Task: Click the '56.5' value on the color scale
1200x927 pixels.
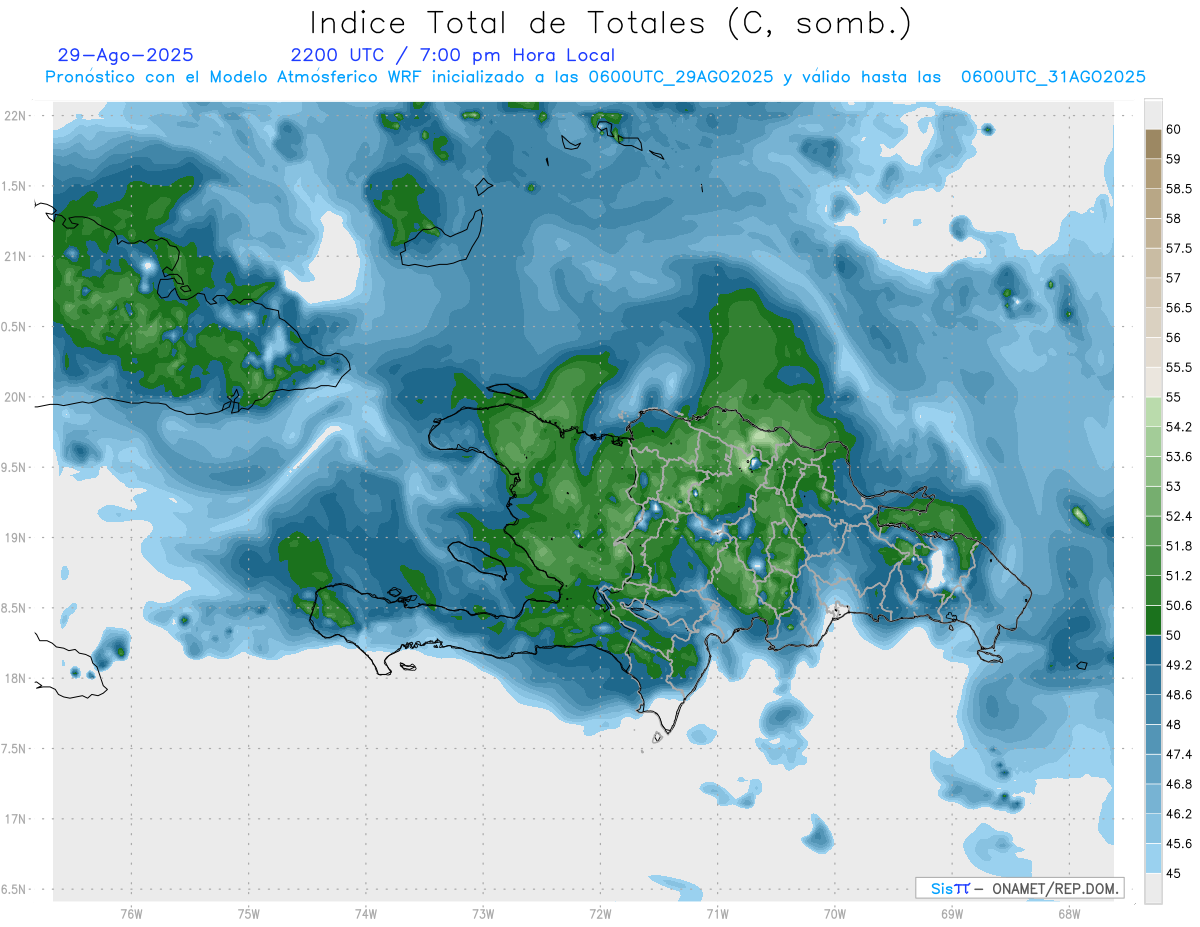Action: [1177, 307]
